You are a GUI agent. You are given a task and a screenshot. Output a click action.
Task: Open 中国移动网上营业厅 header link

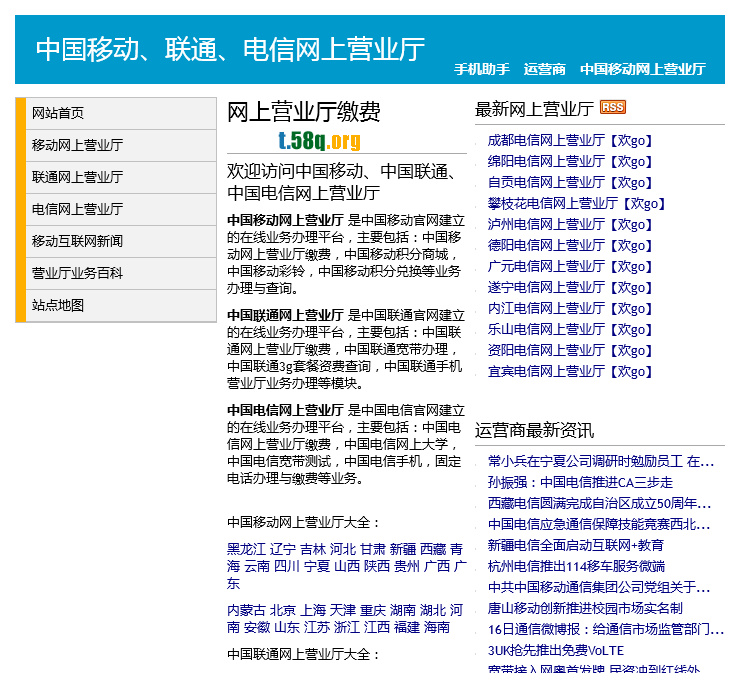pyautogui.click(x=643, y=69)
